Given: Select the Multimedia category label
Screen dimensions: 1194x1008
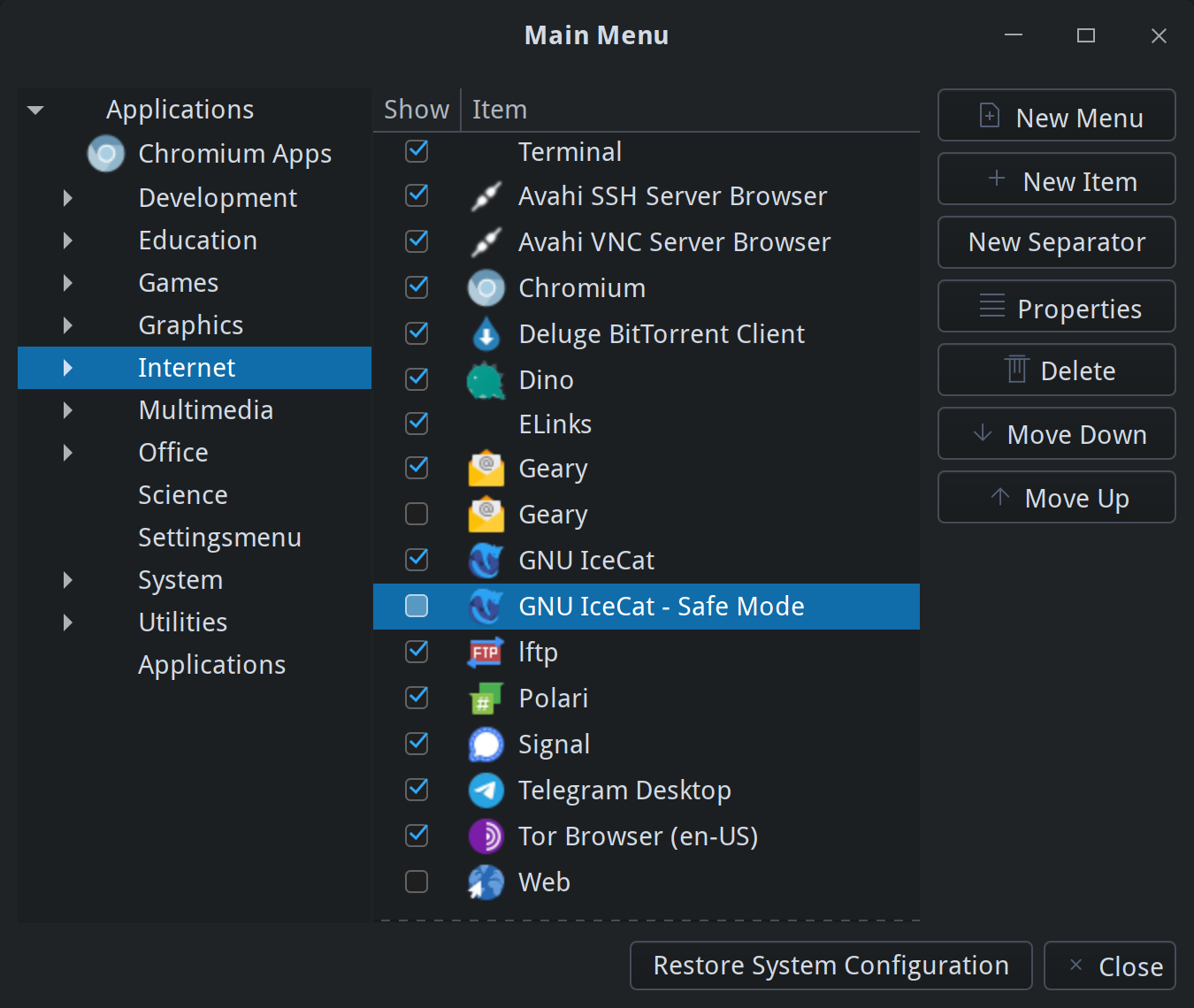Looking at the screenshot, I should click(x=206, y=410).
